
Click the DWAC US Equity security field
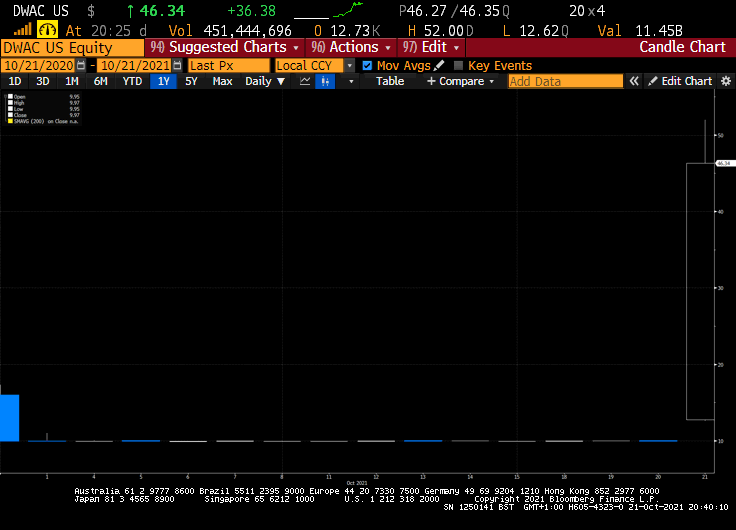coord(72,47)
